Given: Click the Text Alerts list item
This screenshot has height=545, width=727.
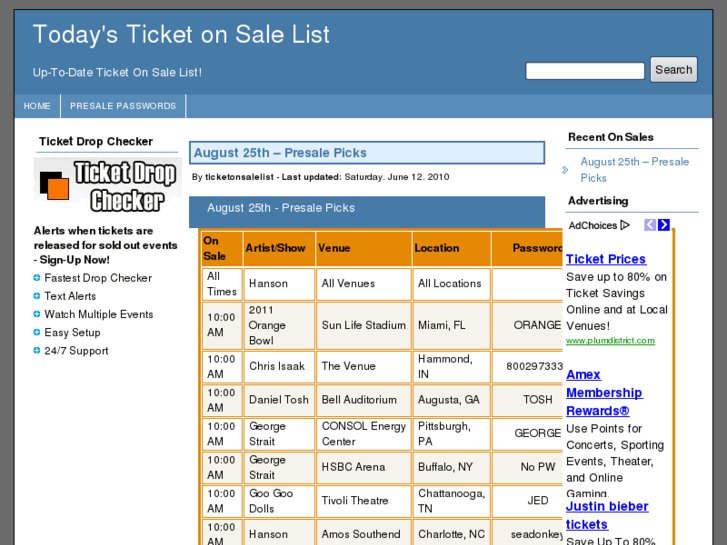Looking at the screenshot, I should (70, 296).
